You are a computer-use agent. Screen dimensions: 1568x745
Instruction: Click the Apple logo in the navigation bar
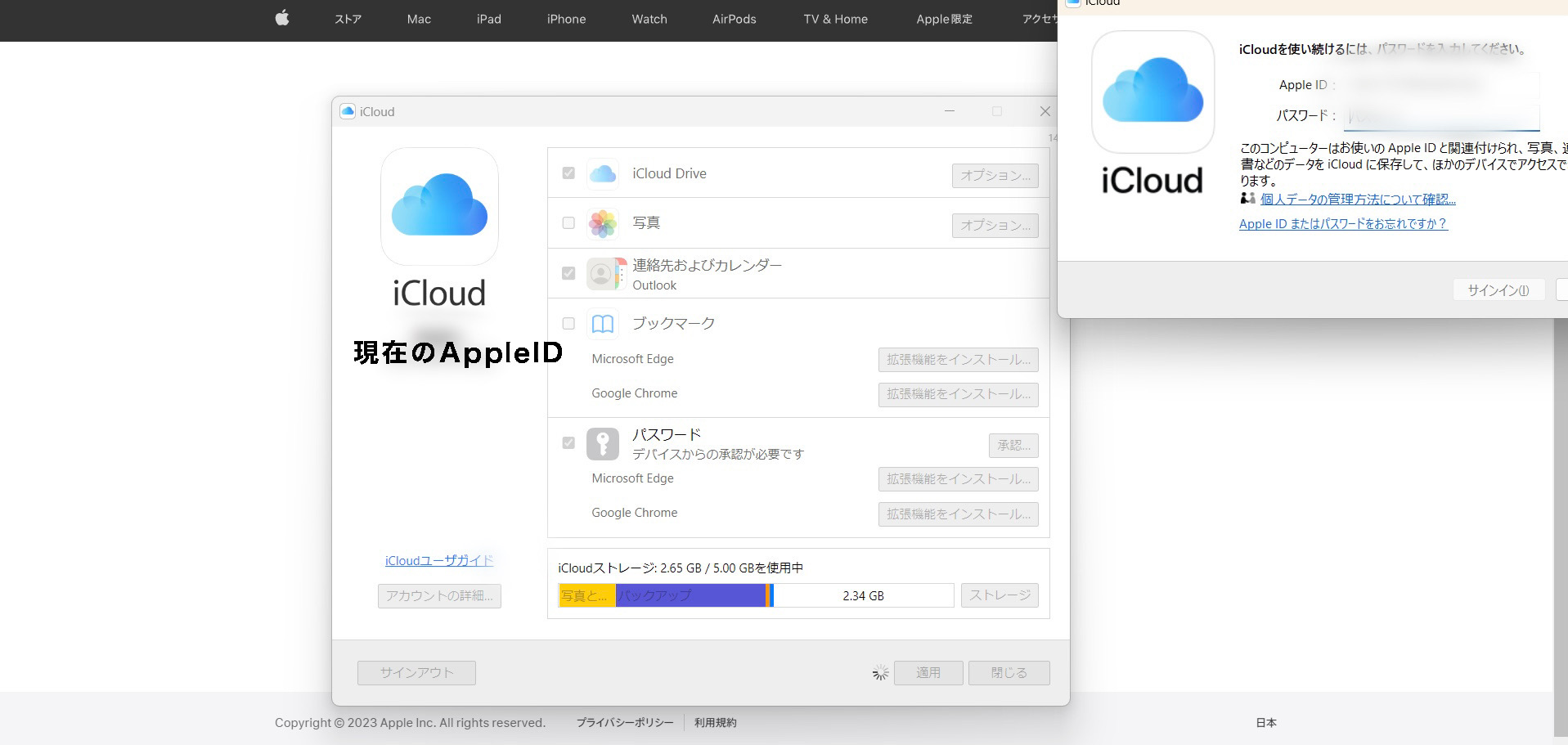tap(282, 18)
